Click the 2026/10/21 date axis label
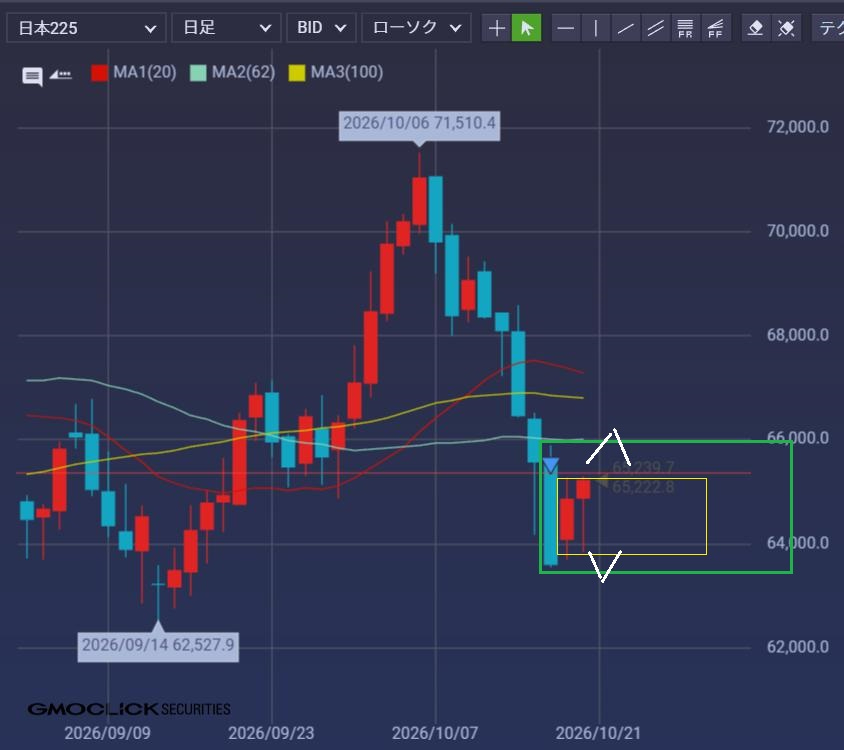The height and width of the screenshot is (750, 844). [599, 733]
